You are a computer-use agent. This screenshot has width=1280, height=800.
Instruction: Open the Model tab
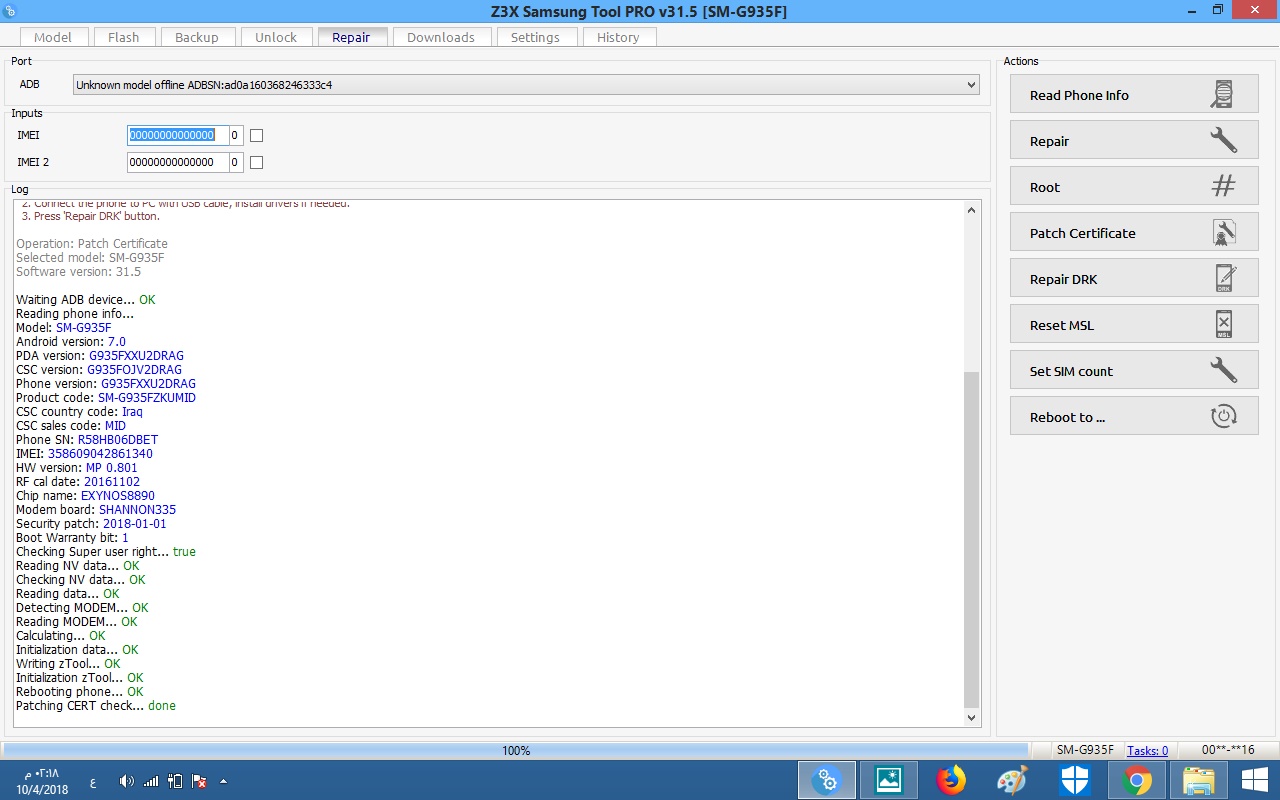pyautogui.click(x=53, y=37)
